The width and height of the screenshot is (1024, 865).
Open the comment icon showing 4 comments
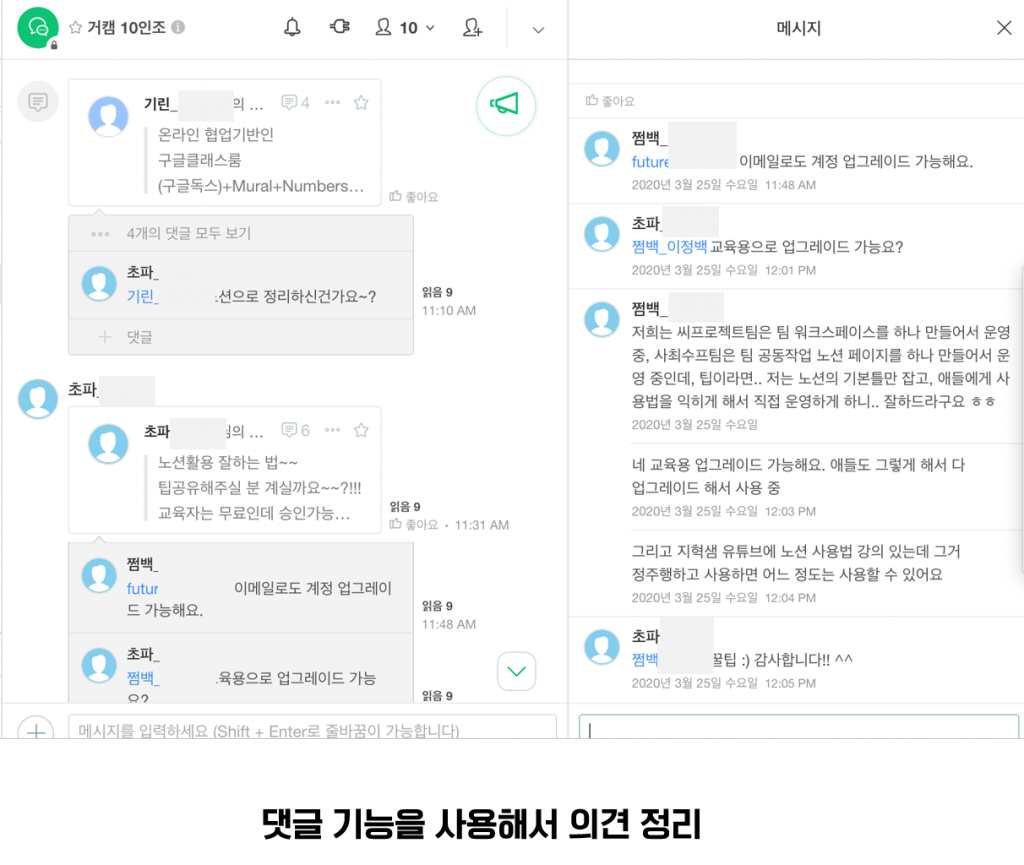click(295, 103)
